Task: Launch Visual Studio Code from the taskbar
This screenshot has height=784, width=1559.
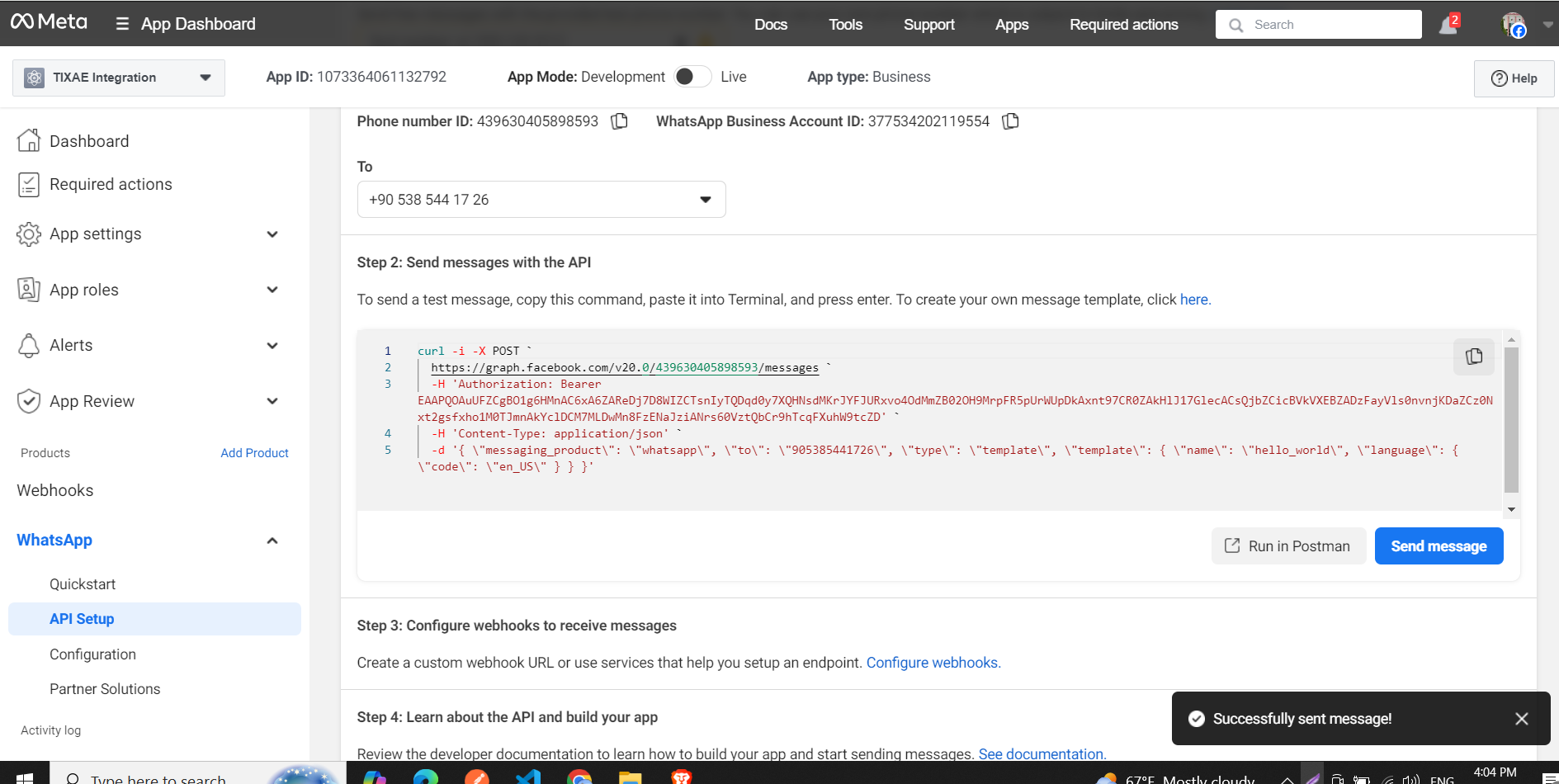Action: point(527,777)
